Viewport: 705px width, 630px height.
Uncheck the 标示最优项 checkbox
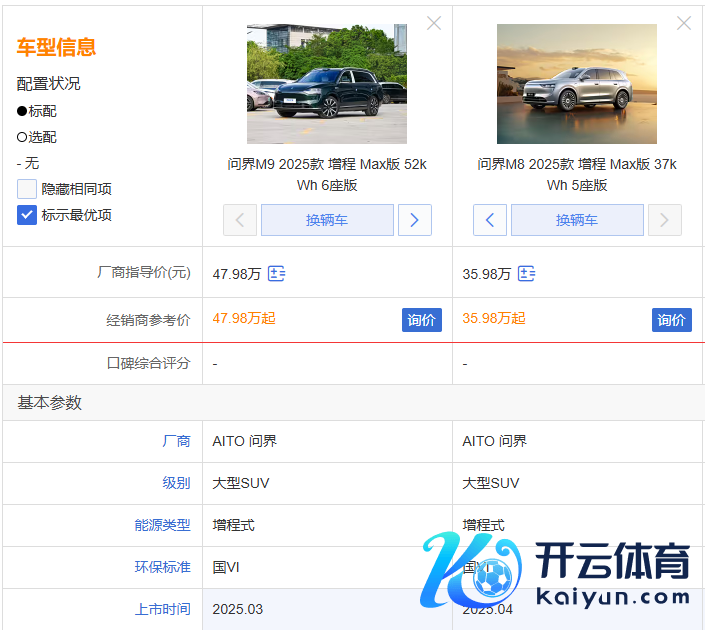coord(27,214)
